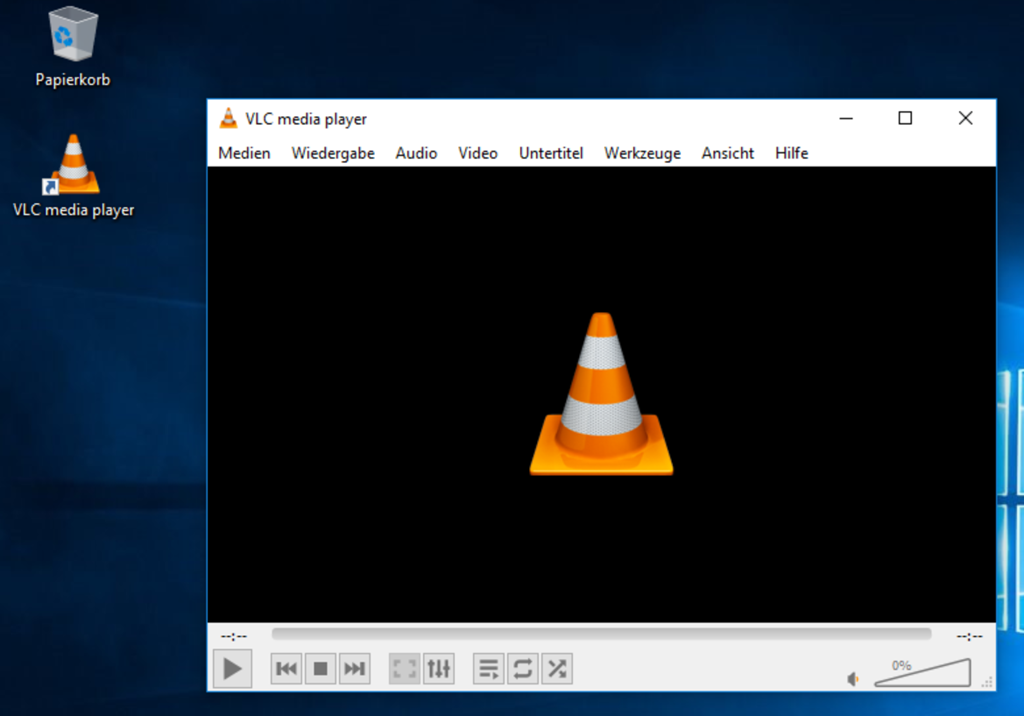The width and height of the screenshot is (1024, 716).
Task: Mute audio via speaker icon
Action: coord(853,679)
